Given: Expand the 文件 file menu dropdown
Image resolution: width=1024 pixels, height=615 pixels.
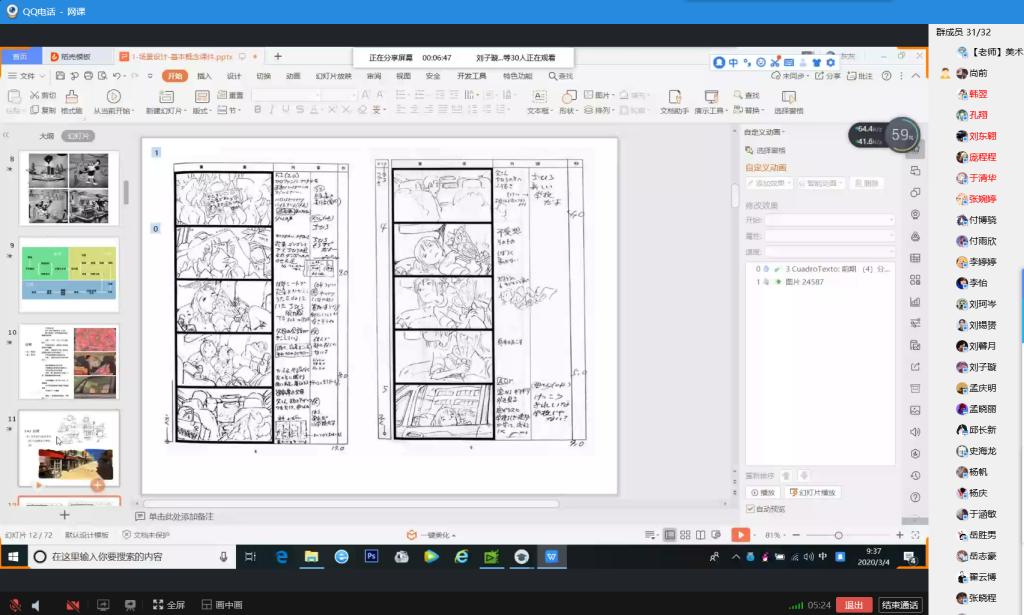Looking at the screenshot, I should tap(27, 76).
